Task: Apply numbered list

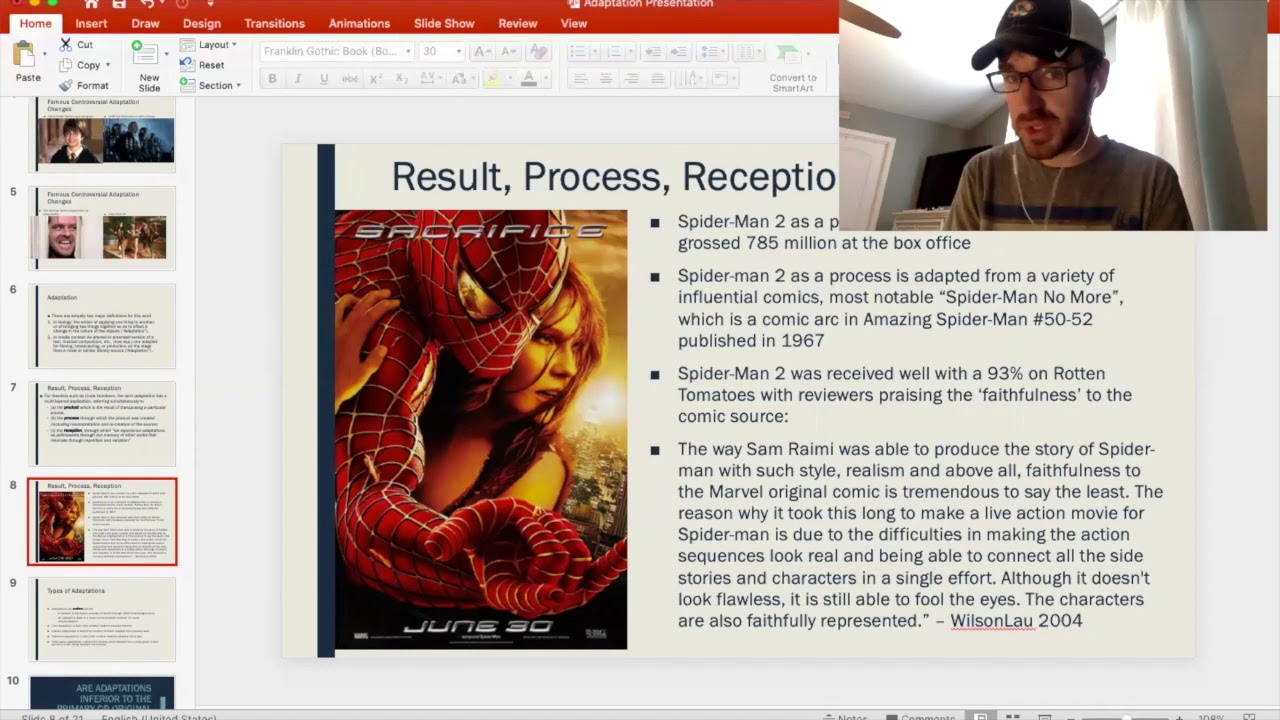Action: point(617,51)
